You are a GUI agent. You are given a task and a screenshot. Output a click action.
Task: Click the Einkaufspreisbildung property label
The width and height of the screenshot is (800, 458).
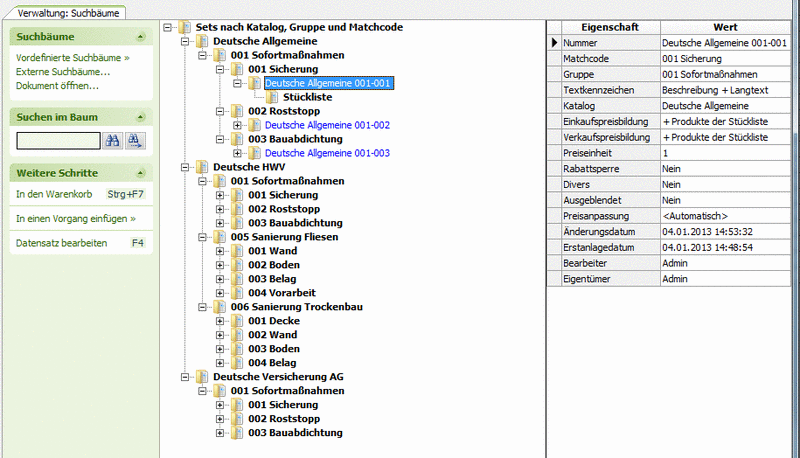point(606,122)
